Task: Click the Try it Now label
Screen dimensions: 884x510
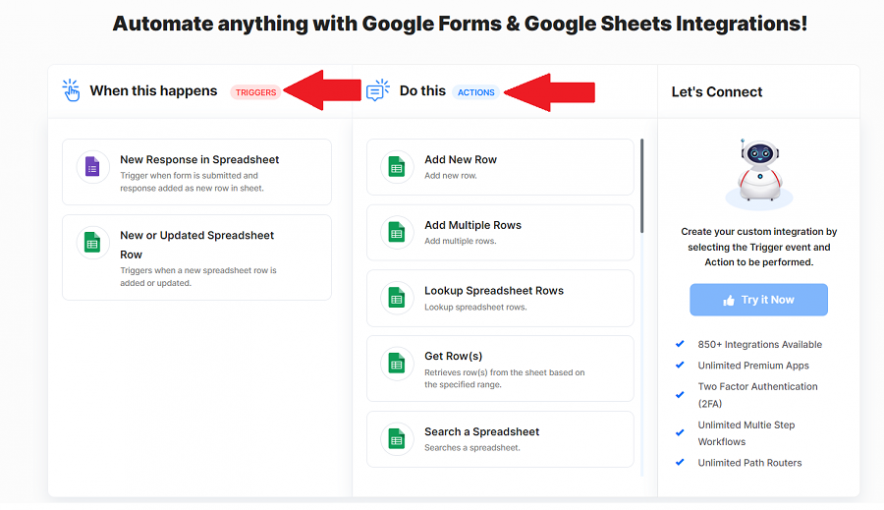Action: tap(767, 300)
